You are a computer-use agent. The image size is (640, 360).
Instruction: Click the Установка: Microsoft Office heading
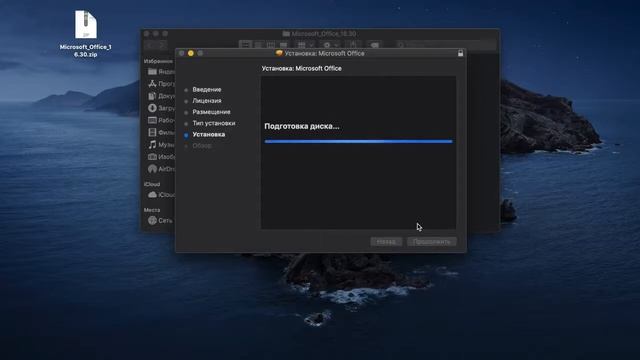pos(302,69)
